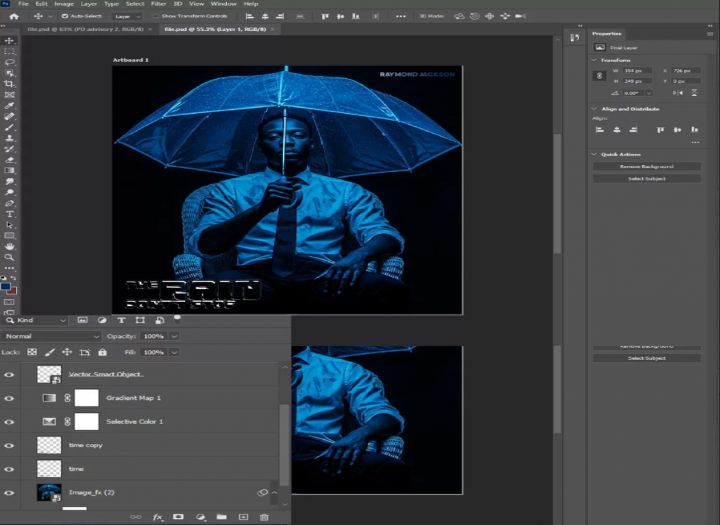Add layer mask icon
This screenshot has height=525, width=720.
click(178, 517)
